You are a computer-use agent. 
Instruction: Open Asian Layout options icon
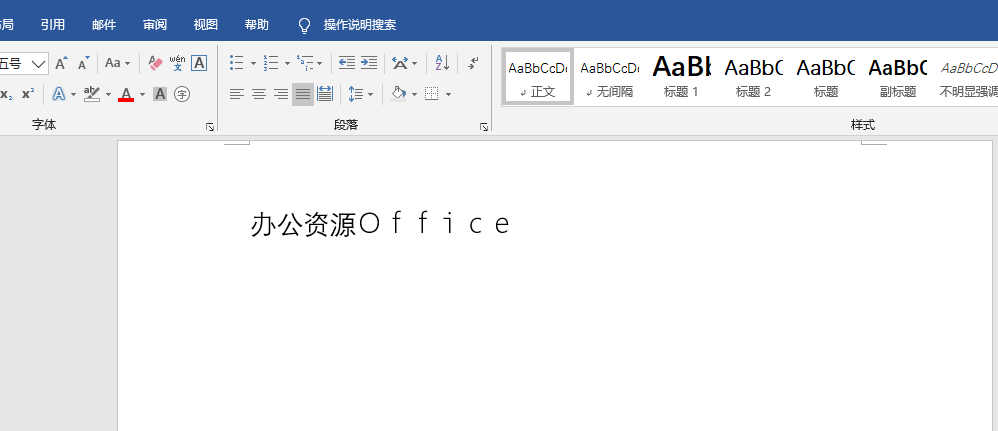pos(400,63)
